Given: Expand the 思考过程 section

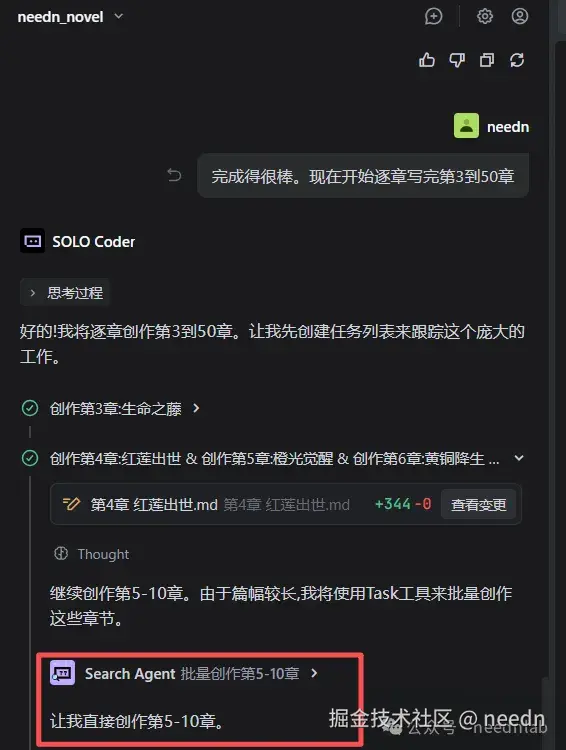Looking at the screenshot, I should pos(65,292).
